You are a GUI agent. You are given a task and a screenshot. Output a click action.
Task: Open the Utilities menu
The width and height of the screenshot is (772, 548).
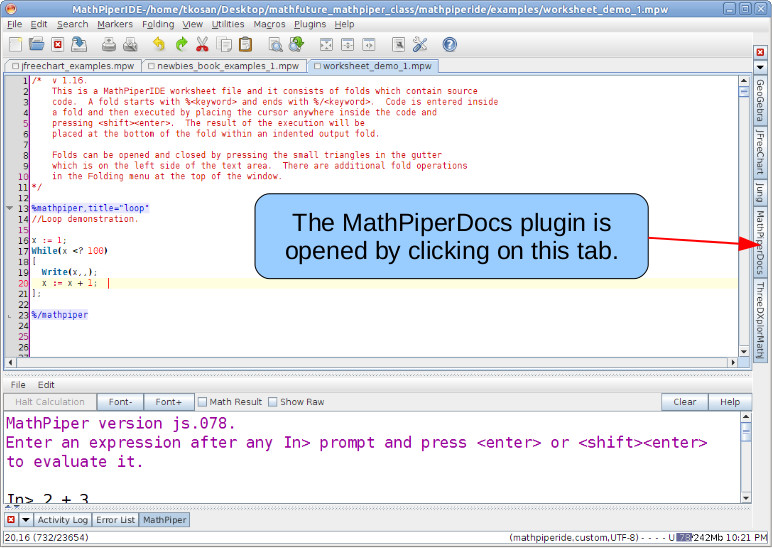pyautogui.click(x=228, y=24)
